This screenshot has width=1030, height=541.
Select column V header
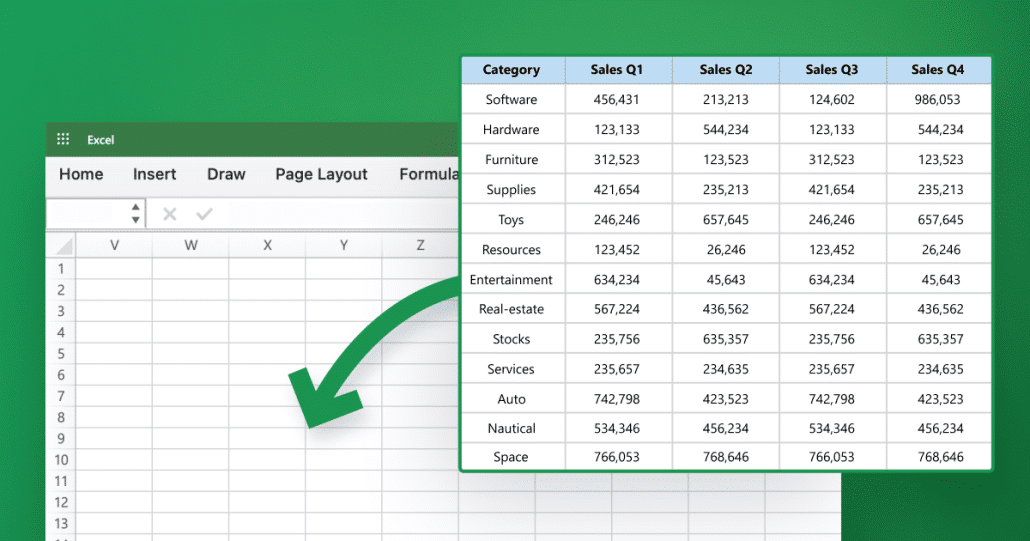(114, 246)
